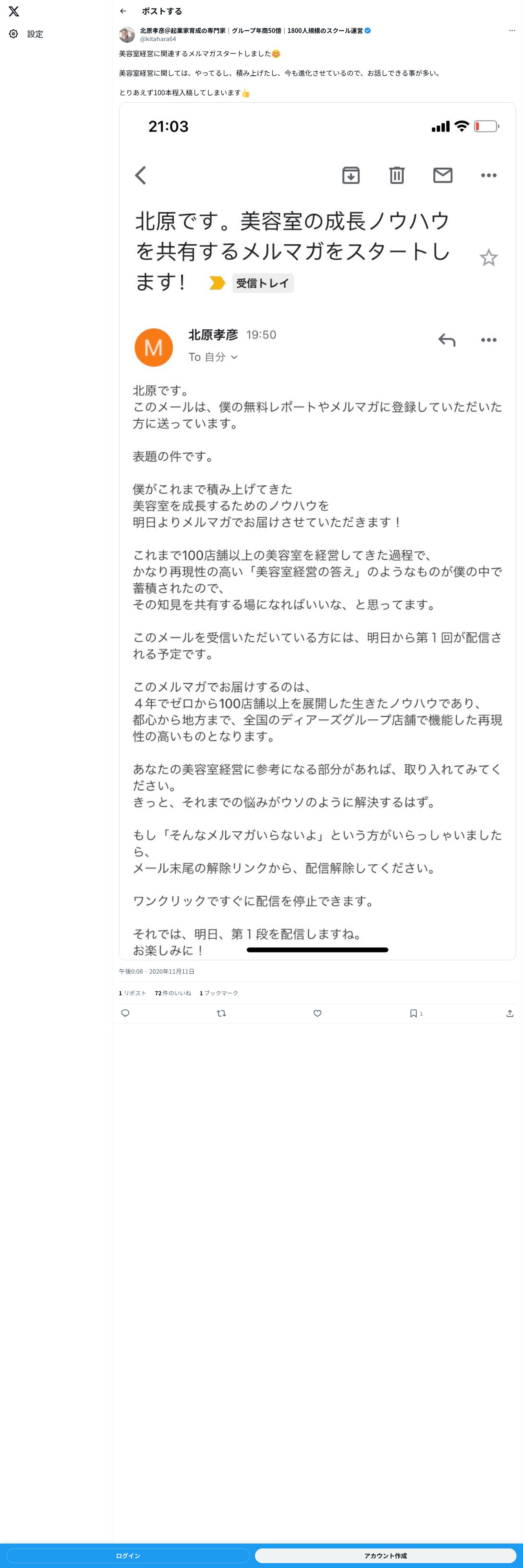Open the @kitahara64 handle link
This screenshot has height=1568, width=523.
(158, 39)
